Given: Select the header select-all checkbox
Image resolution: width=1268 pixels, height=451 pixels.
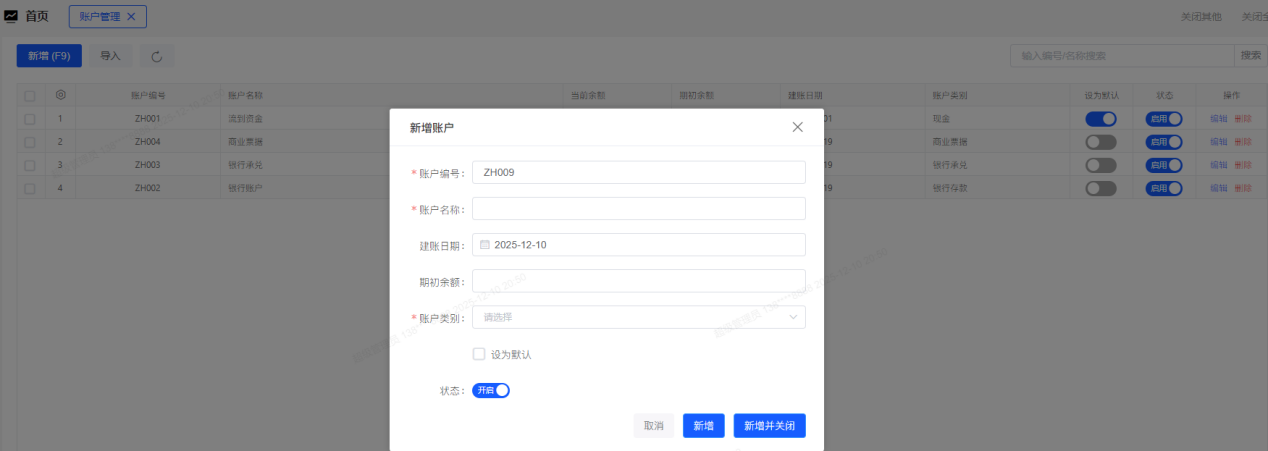Looking at the screenshot, I should (30, 96).
